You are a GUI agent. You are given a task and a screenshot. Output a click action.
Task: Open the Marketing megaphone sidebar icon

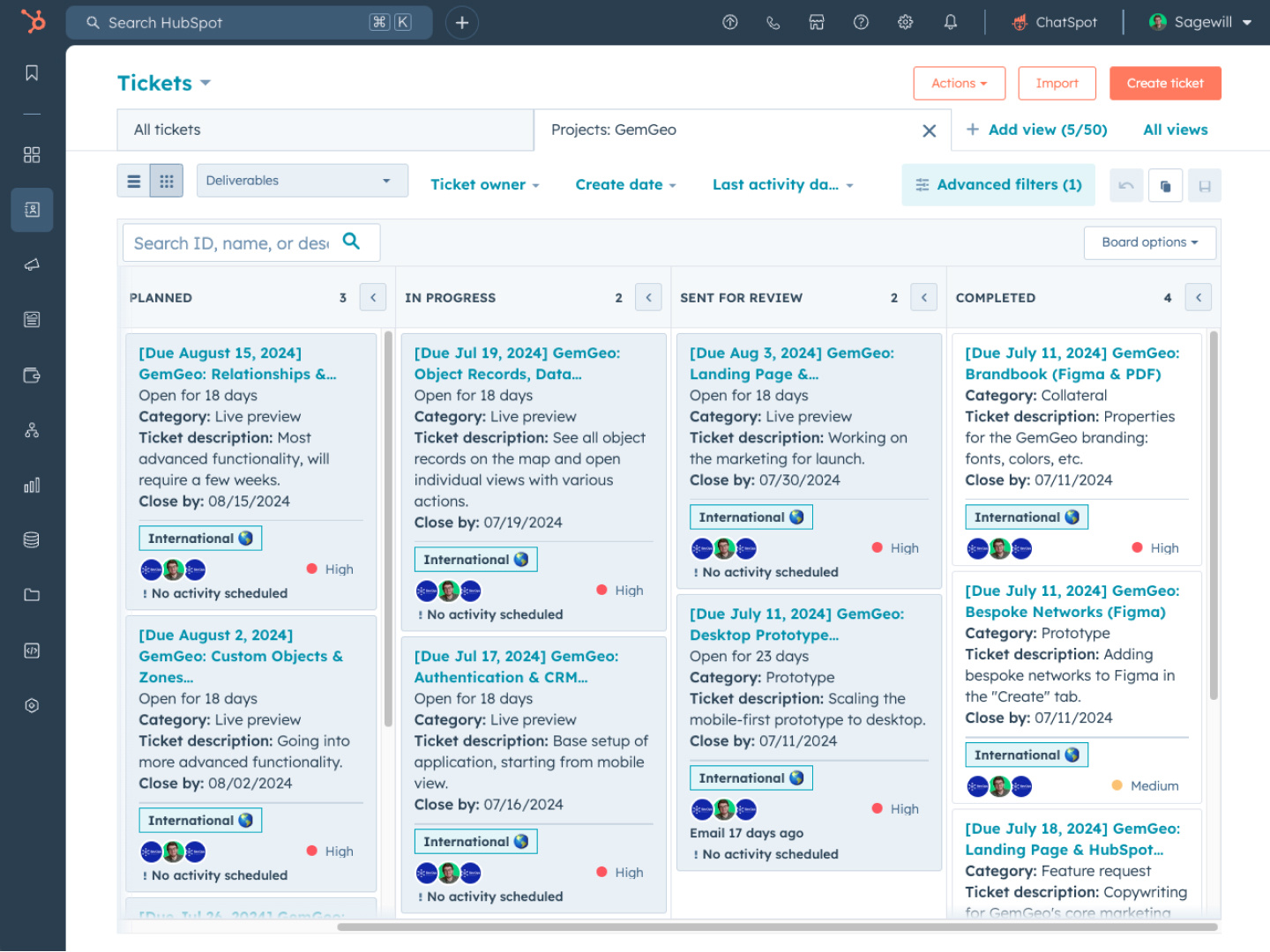click(32, 264)
